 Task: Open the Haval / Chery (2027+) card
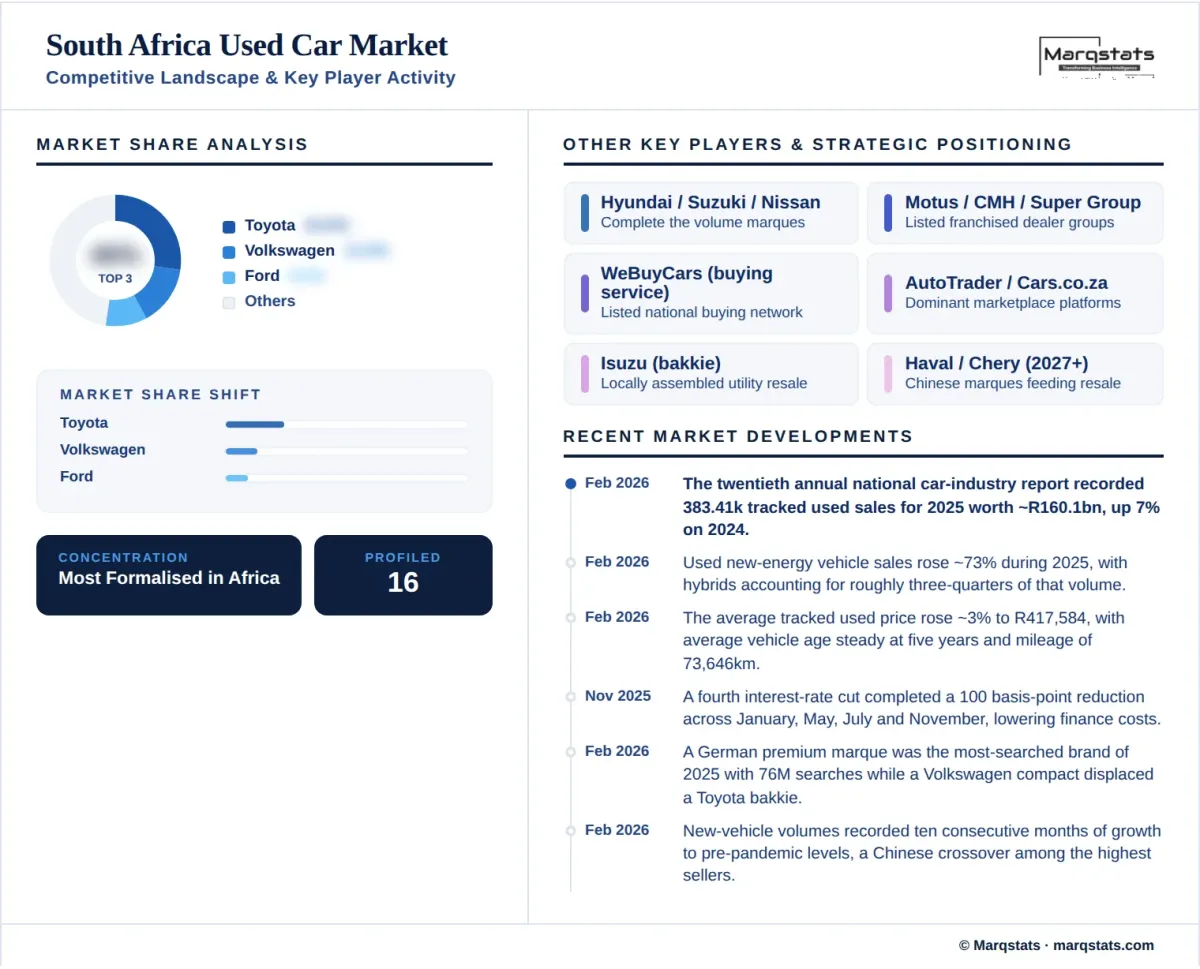[x=1015, y=373]
